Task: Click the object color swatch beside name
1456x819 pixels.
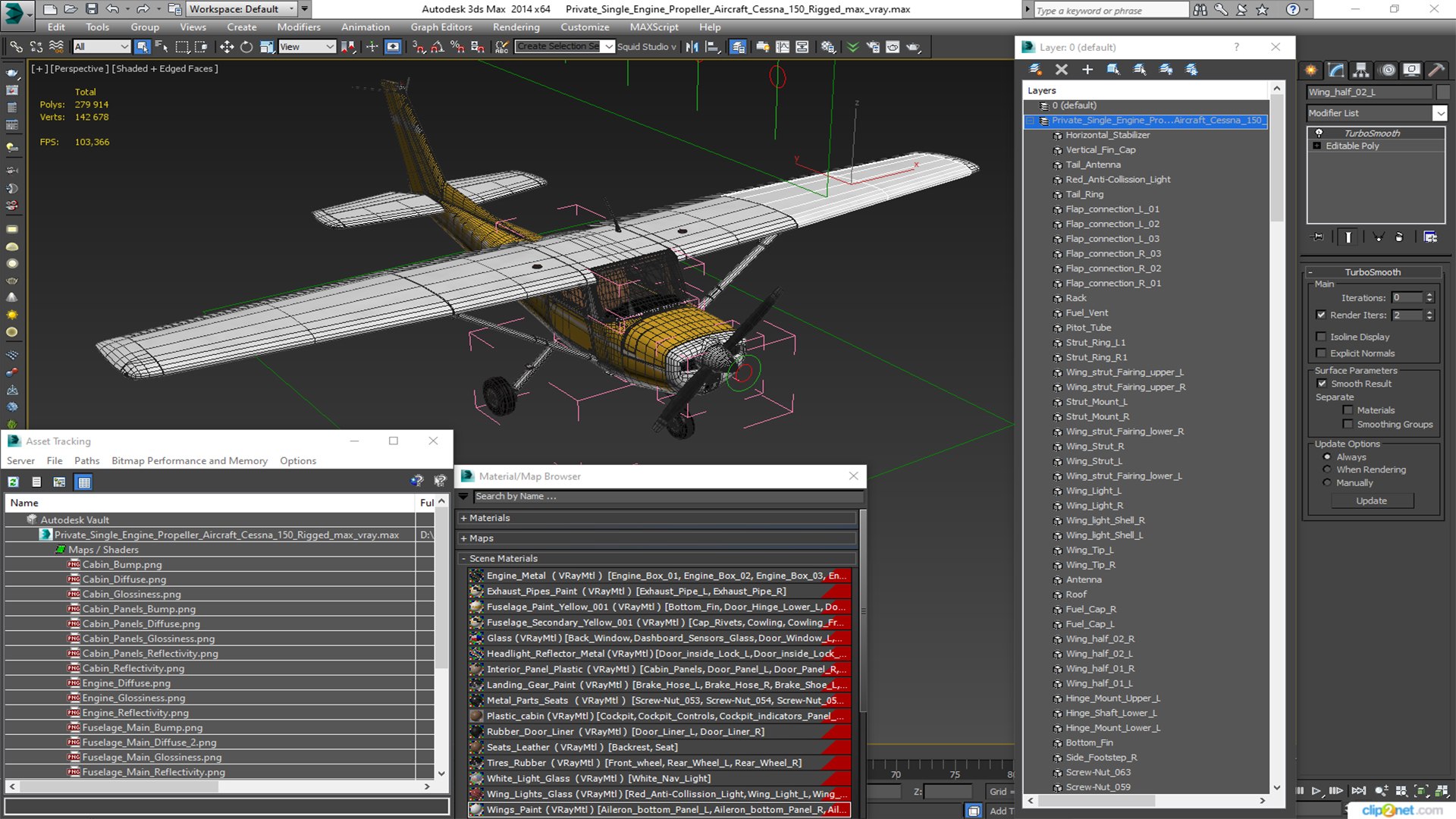Action: pyautogui.click(x=1443, y=93)
